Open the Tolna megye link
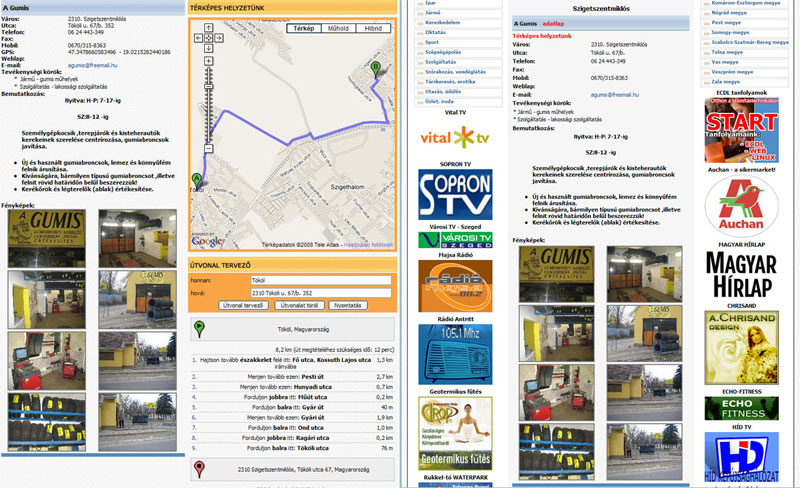Image resolution: width=800 pixels, height=488 pixels. click(727, 52)
